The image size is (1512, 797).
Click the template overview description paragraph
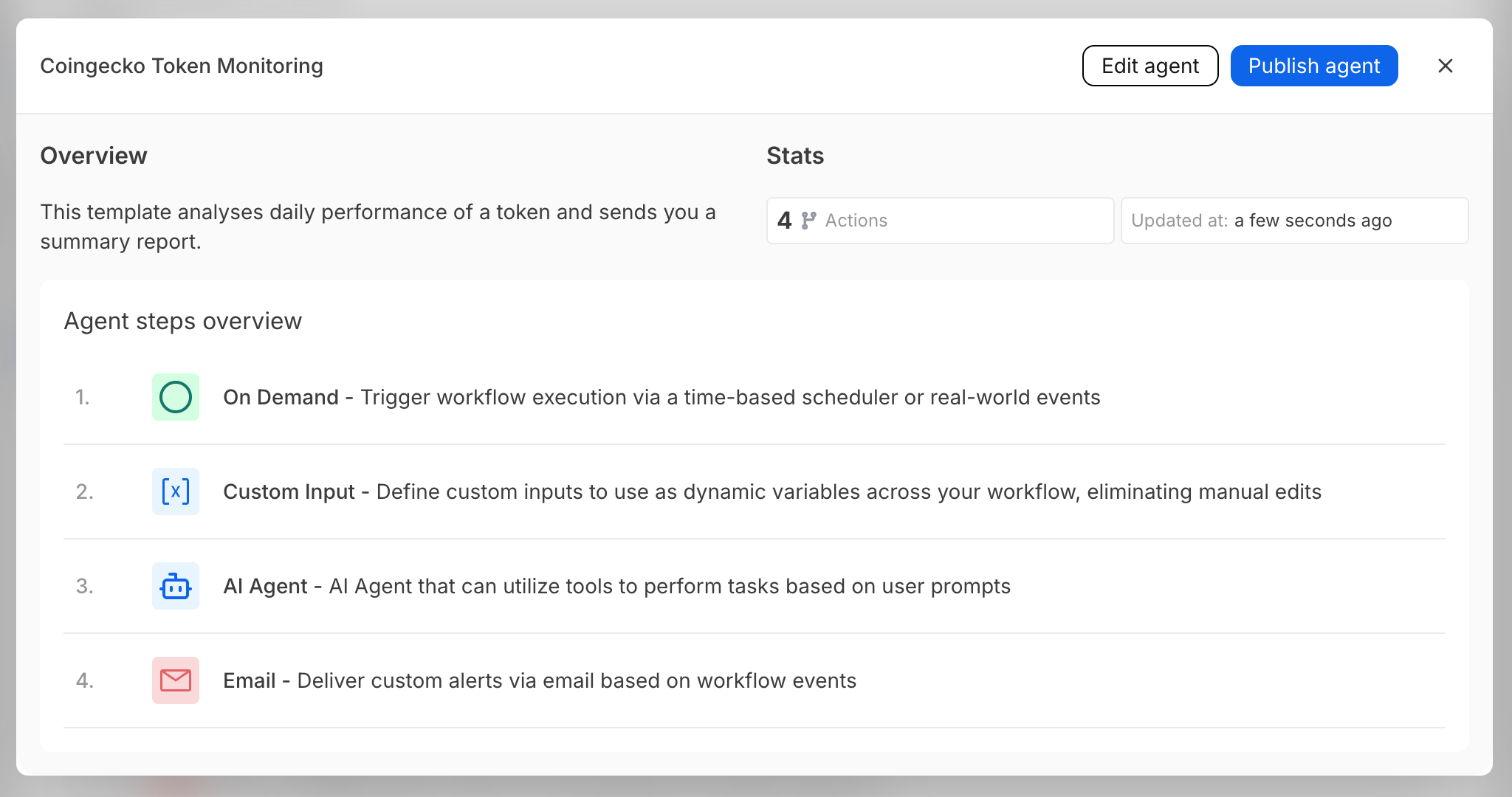click(377, 227)
